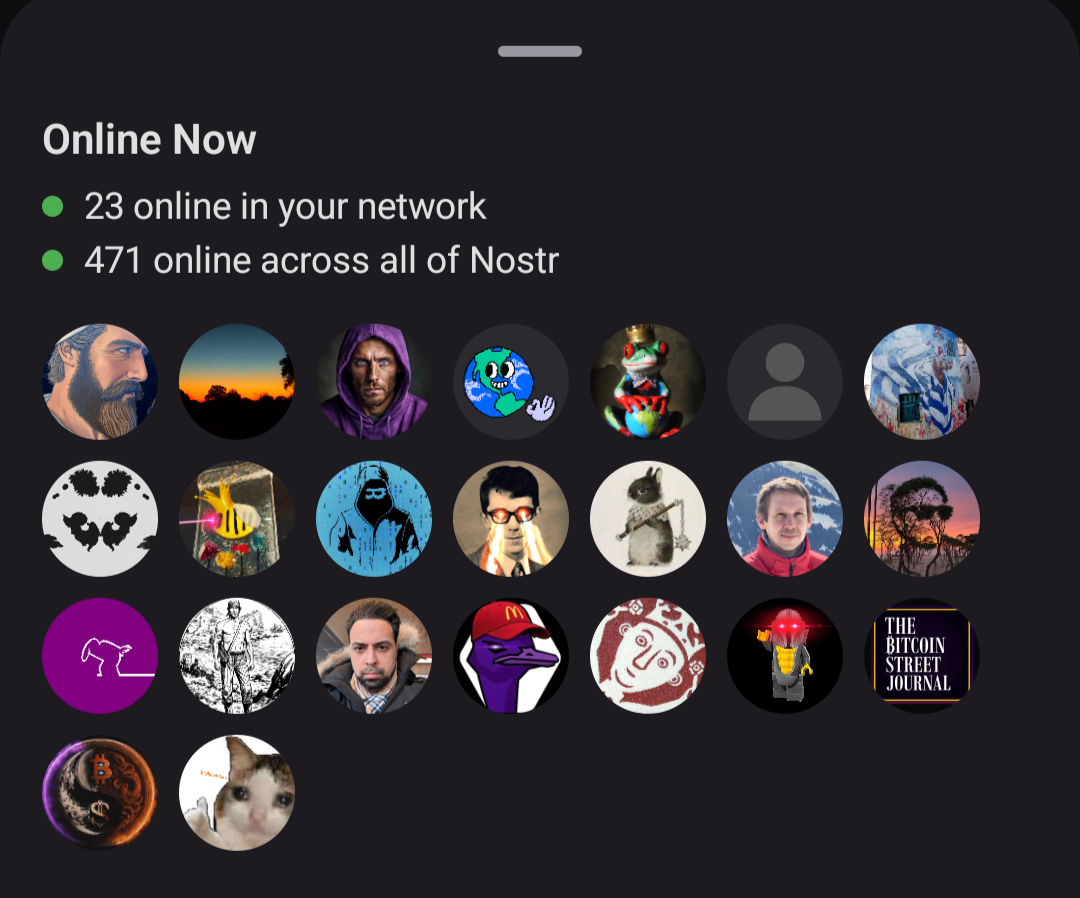Screen dimensions: 1080x898
Task: Tap the bee with laser eyes avatar
Action: [237, 519]
